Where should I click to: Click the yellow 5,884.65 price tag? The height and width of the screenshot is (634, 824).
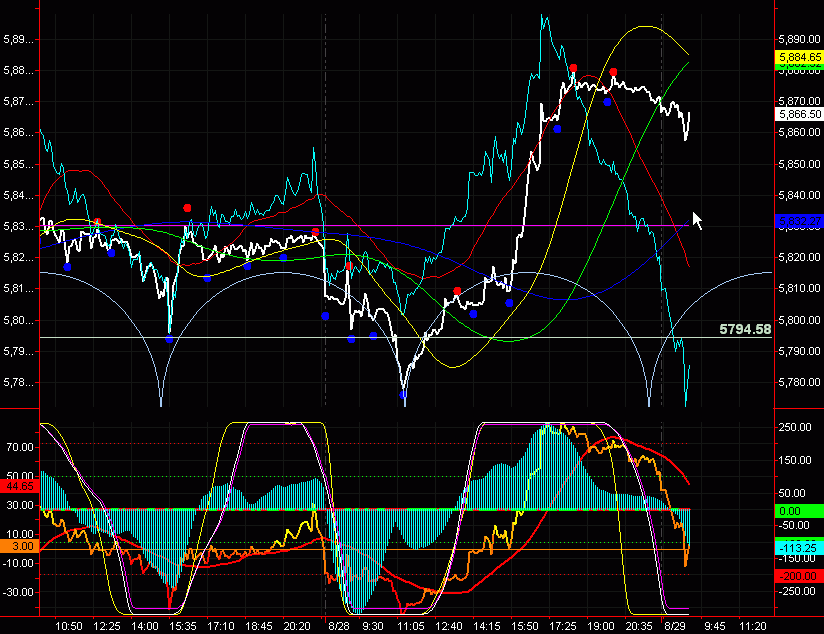pos(799,57)
